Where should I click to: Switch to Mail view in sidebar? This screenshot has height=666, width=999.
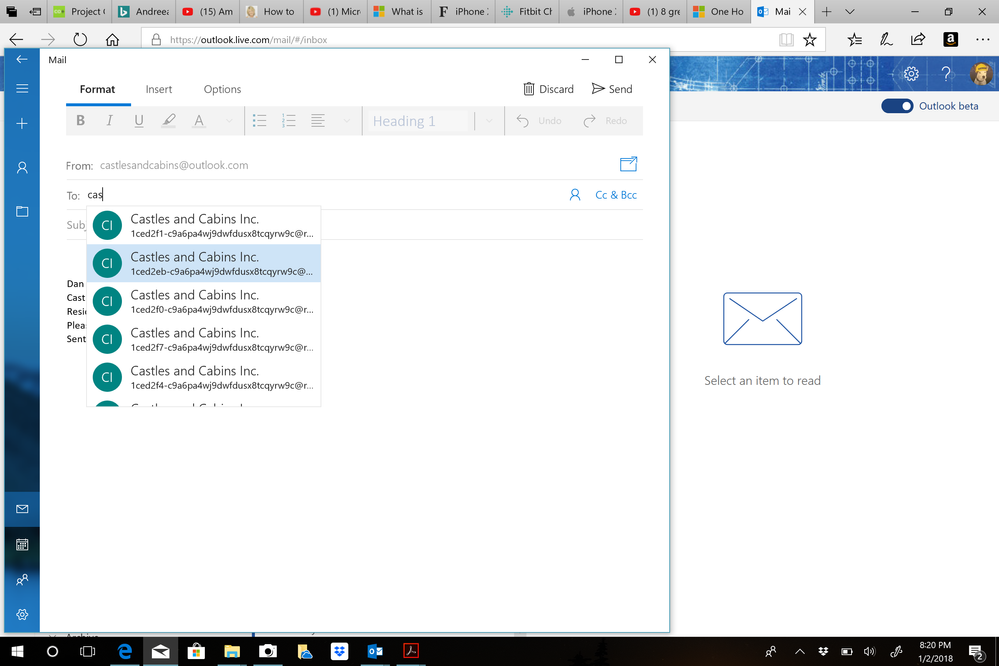click(x=22, y=509)
